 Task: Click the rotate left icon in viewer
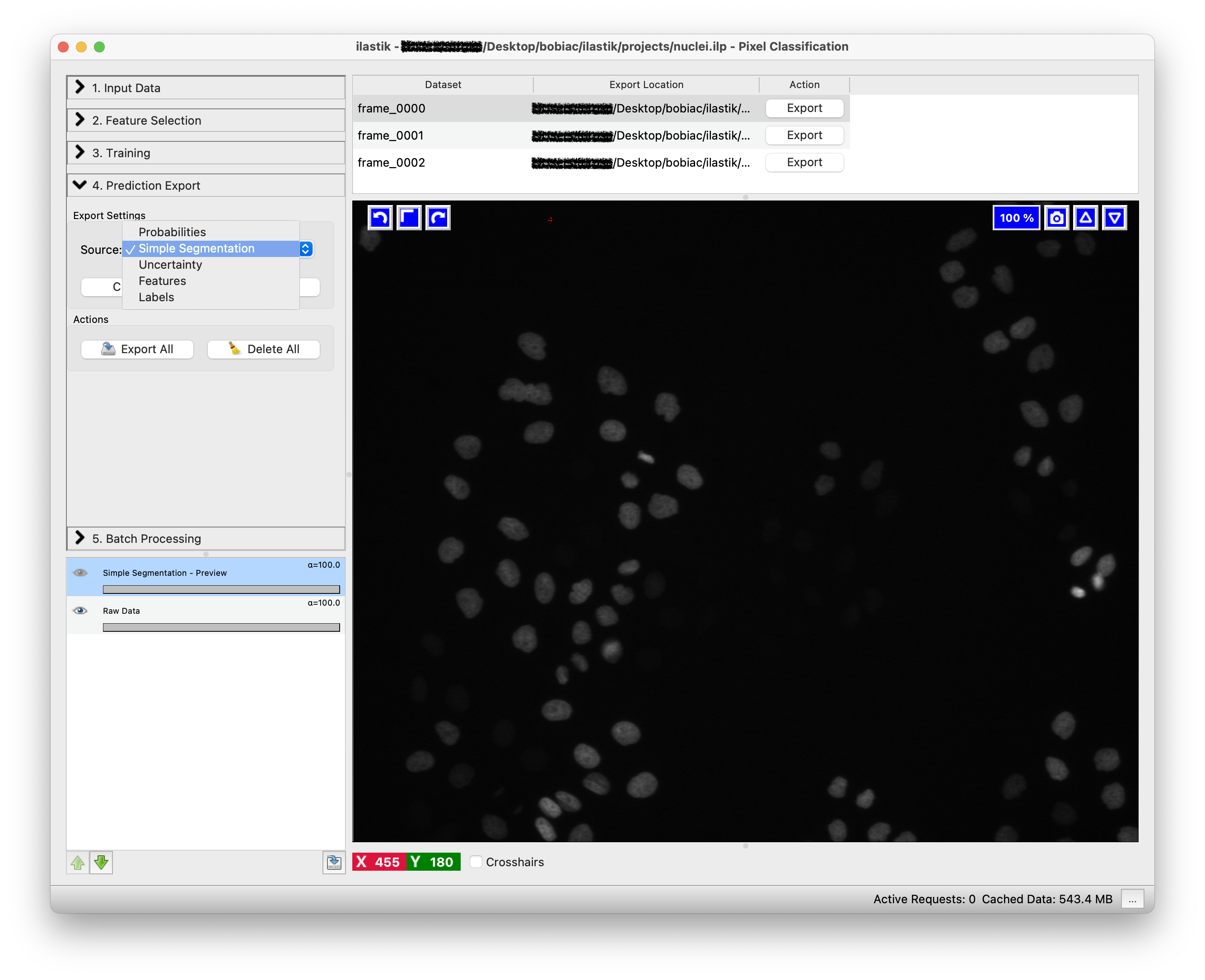(380, 218)
